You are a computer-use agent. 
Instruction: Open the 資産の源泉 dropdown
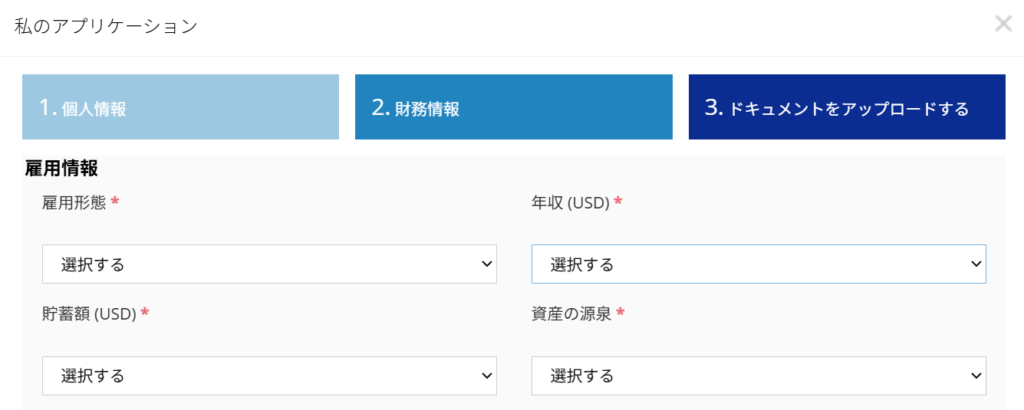tap(758, 376)
